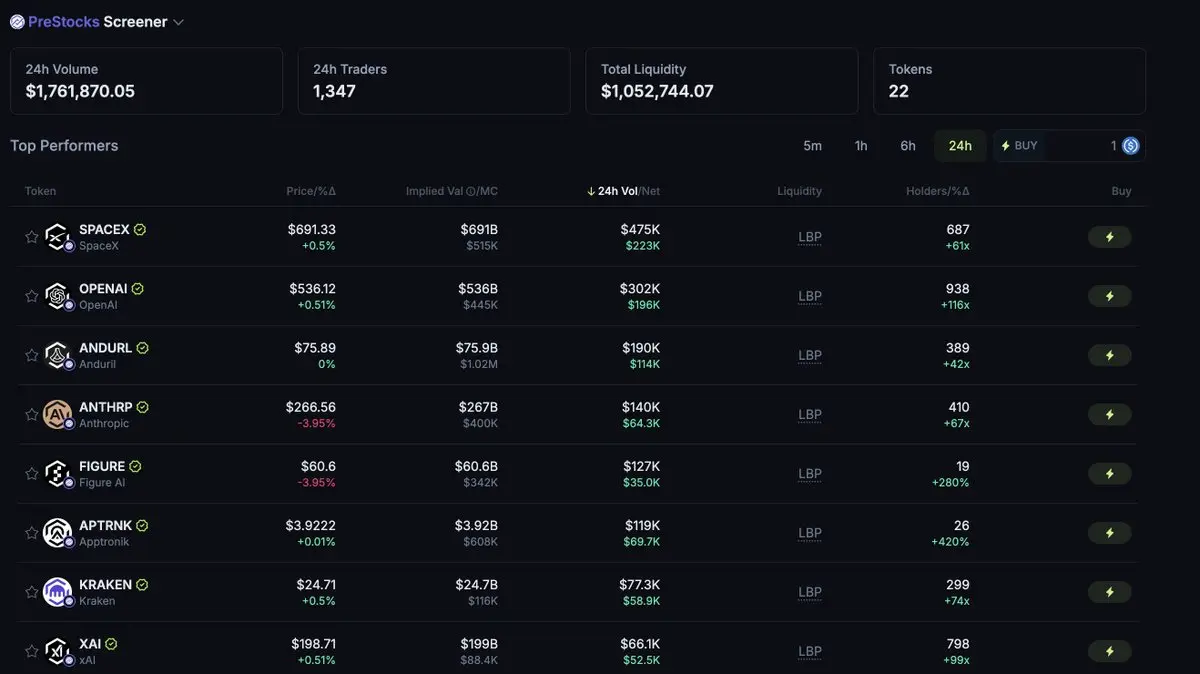Click the 24h Volume value $1,761,870.05
Screen dimensions: 1200x674
(80, 92)
